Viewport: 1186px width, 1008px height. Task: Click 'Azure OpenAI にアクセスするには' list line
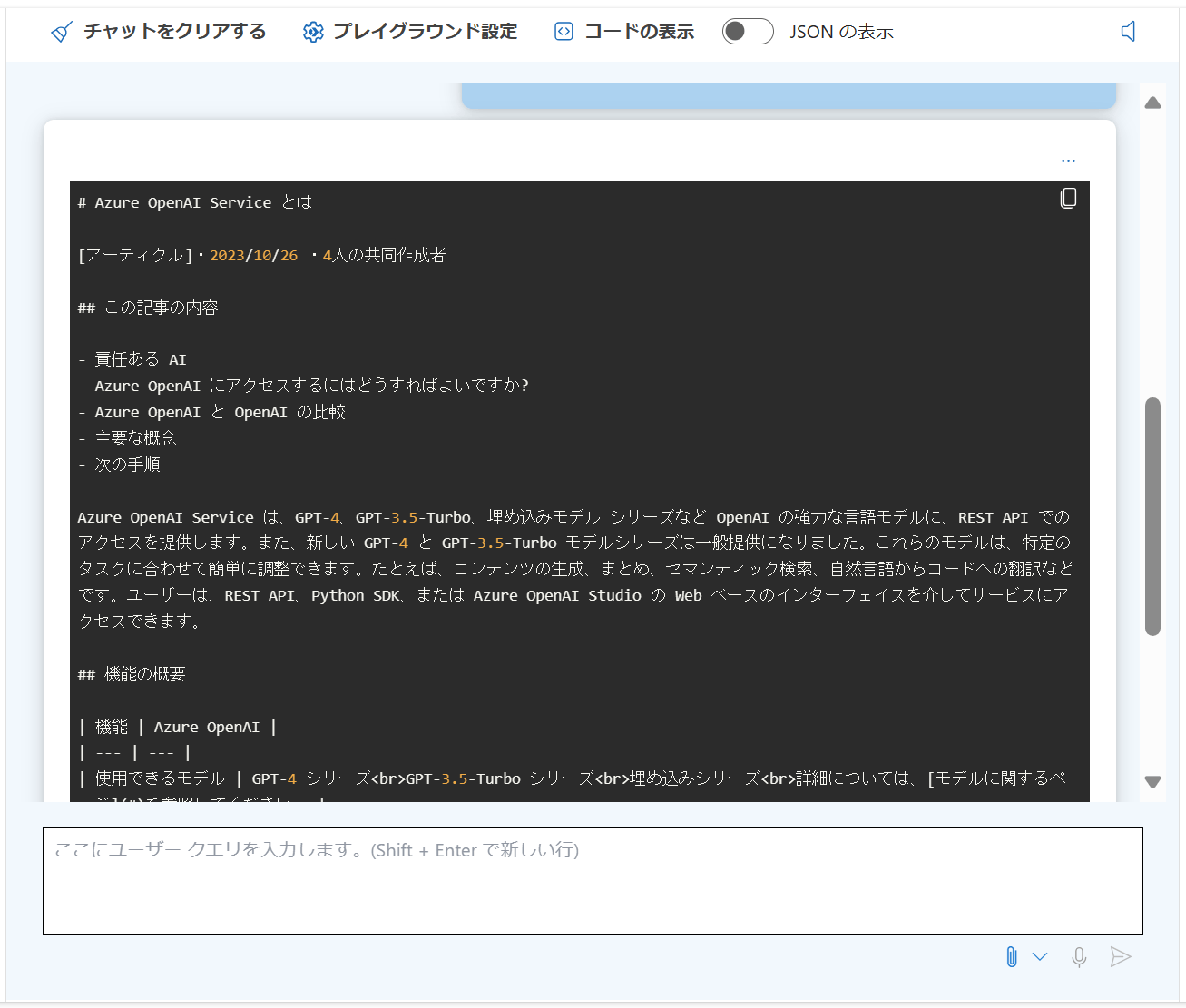tap(303, 386)
